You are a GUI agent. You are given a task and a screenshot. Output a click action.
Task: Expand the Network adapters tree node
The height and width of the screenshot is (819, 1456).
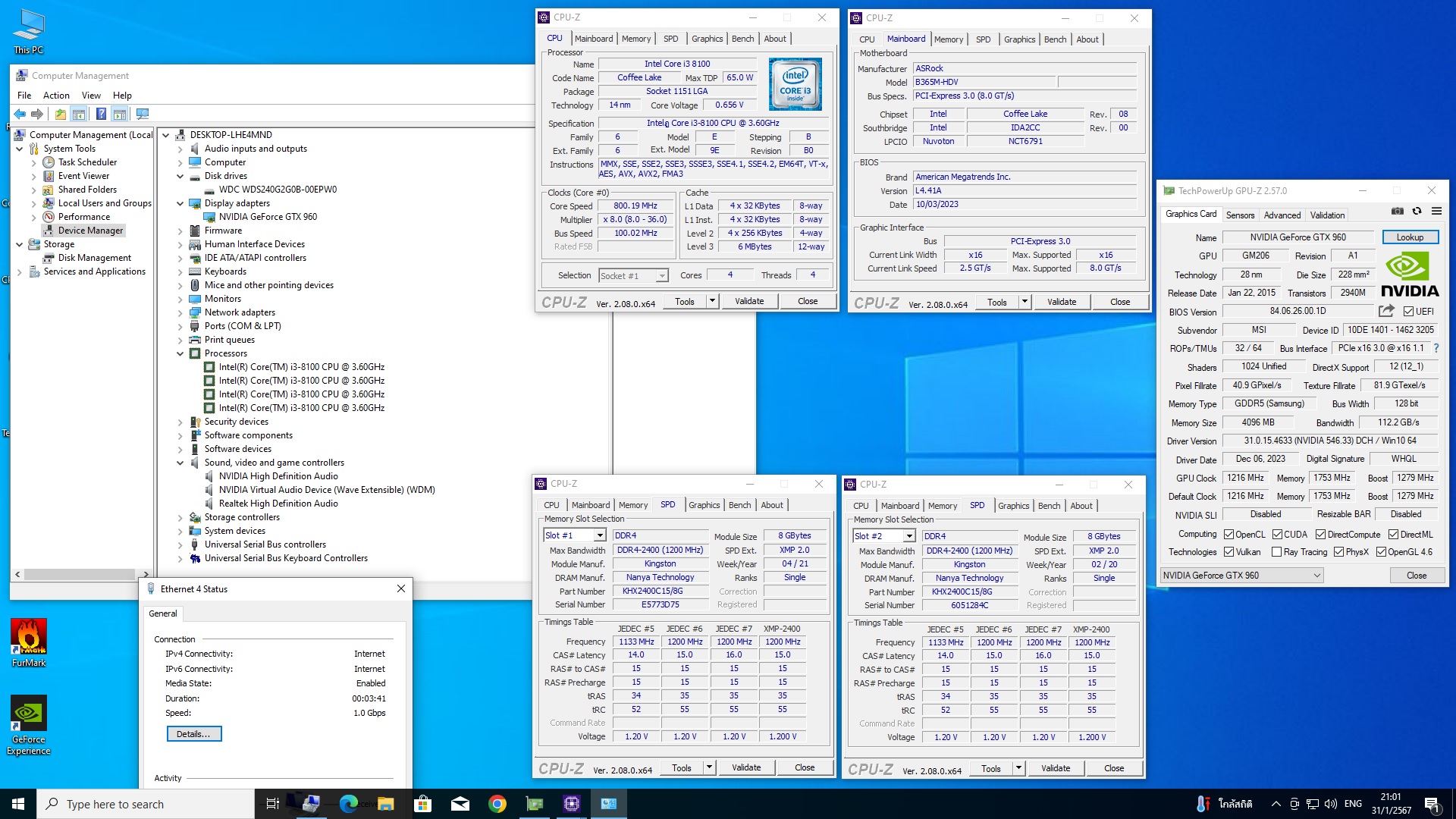tap(180, 312)
